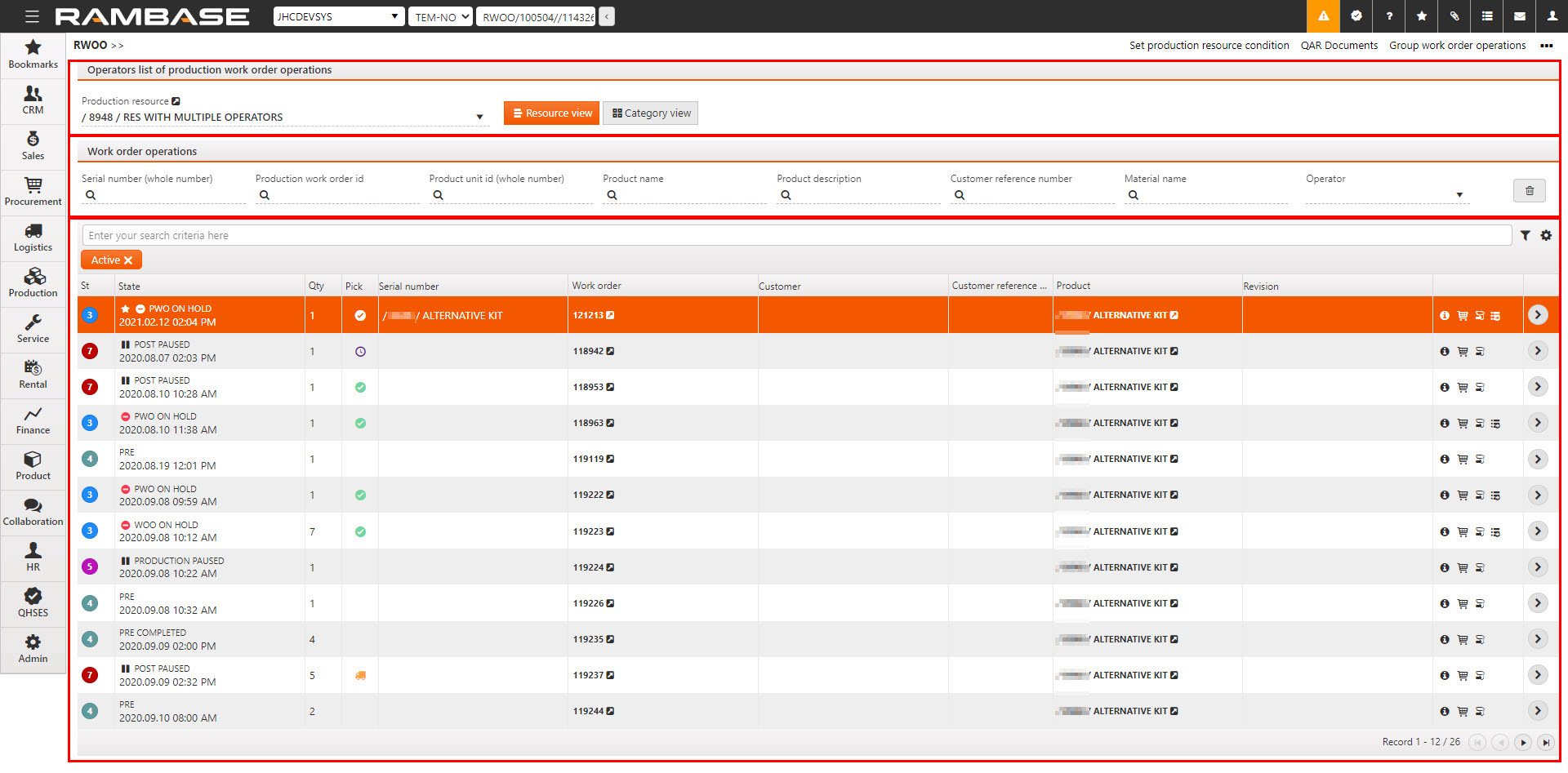Viewport: 1568px width, 773px height.
Task: Switch to Category view
Action: click(x=651, y=113)
